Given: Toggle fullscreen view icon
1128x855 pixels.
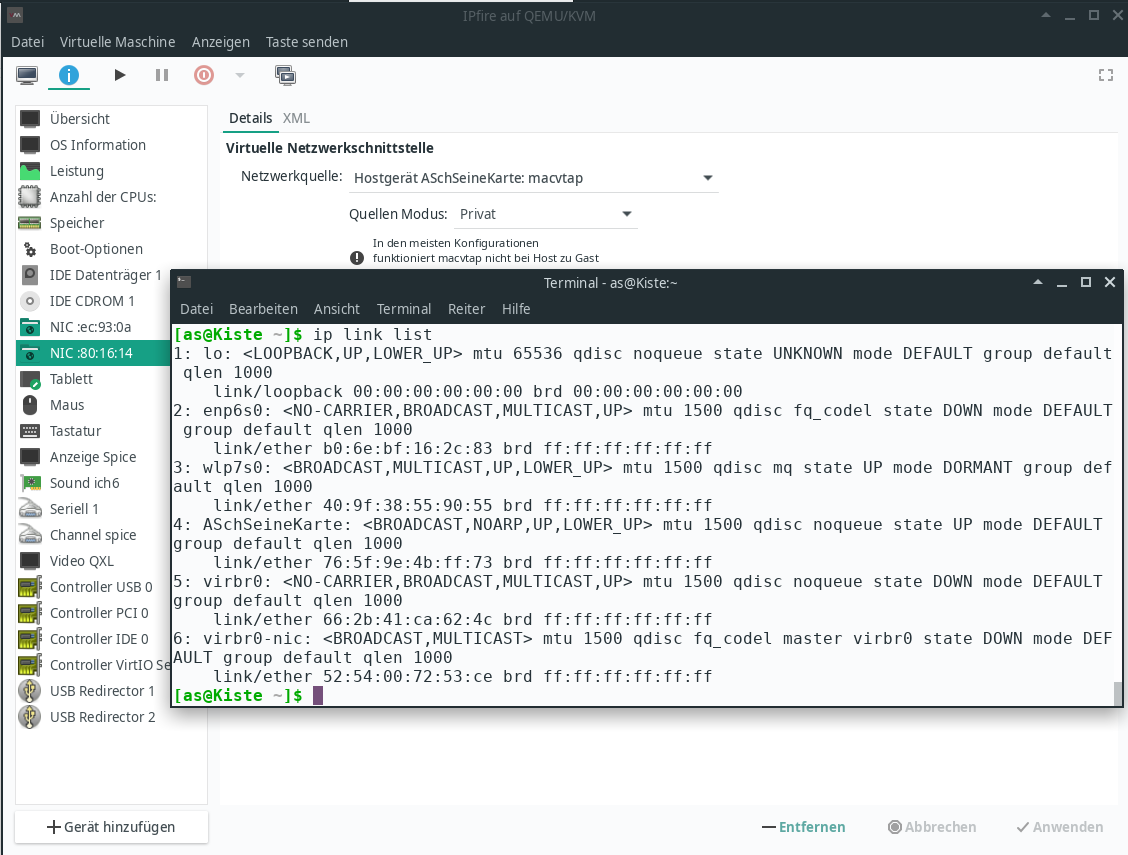Looking at the screenshot, I should [x=1105, y=75].
